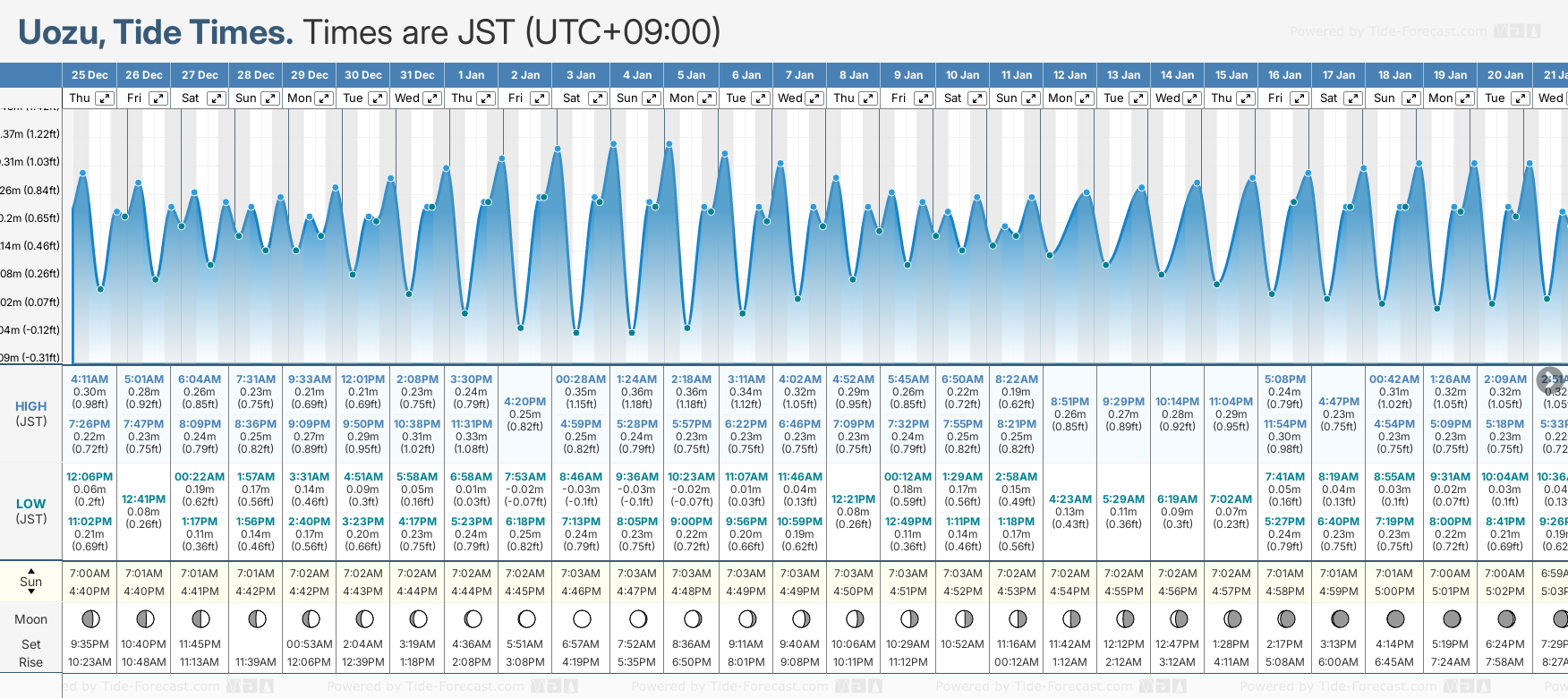
Task: Click the Uozu, Tide Times heading
Action: [x=156, y=32]
